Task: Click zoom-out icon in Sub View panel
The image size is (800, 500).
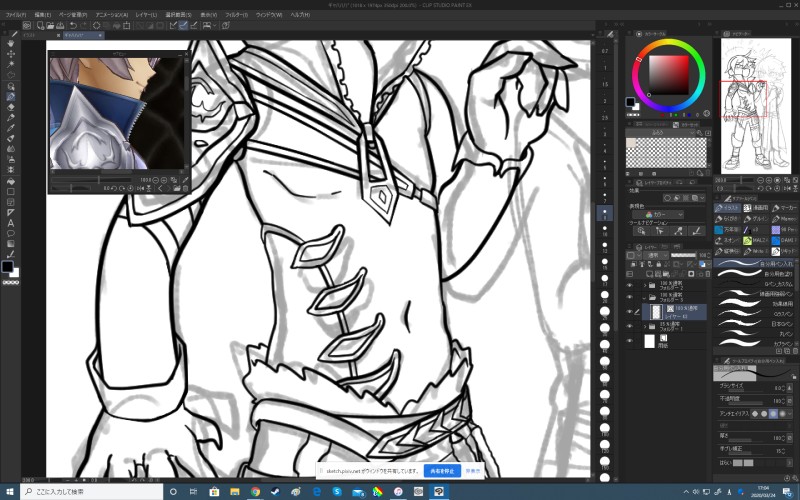Action: point(156,180)
